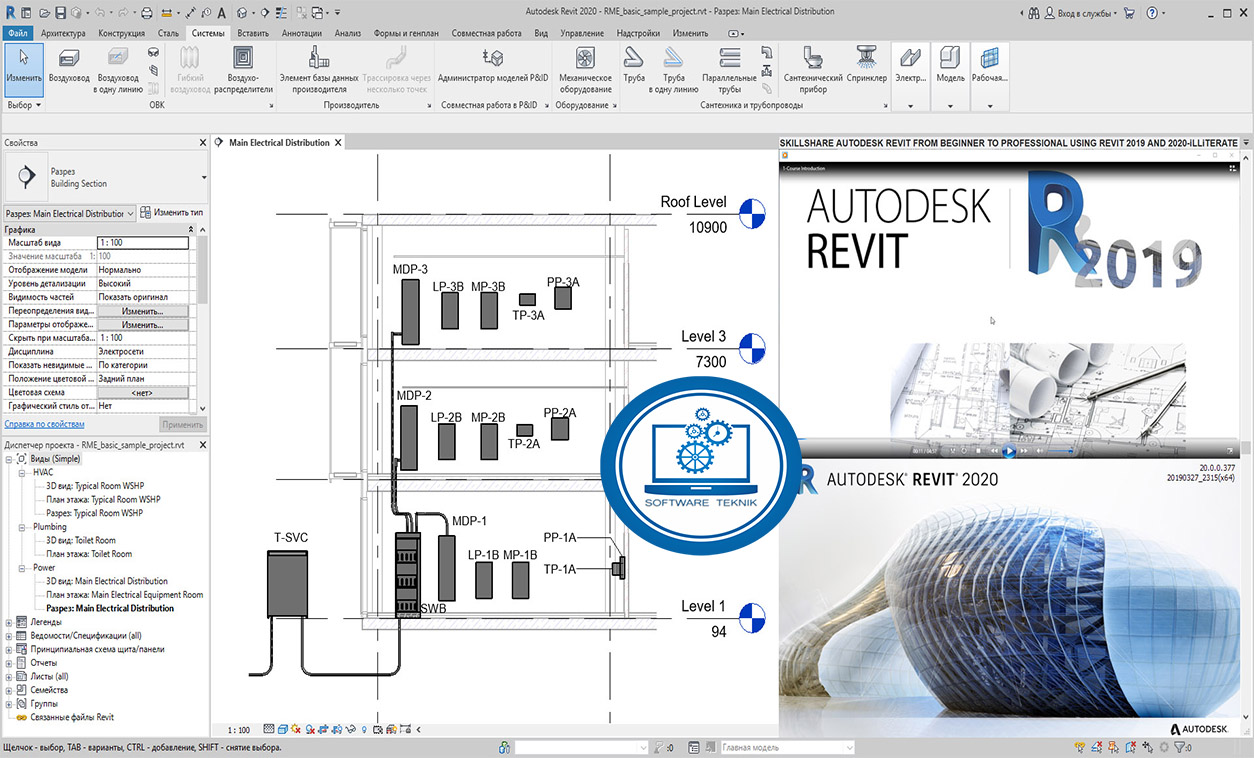Open Элемент базы данных производителя tool
The image size is (1254, 758).
click(319, 68)
